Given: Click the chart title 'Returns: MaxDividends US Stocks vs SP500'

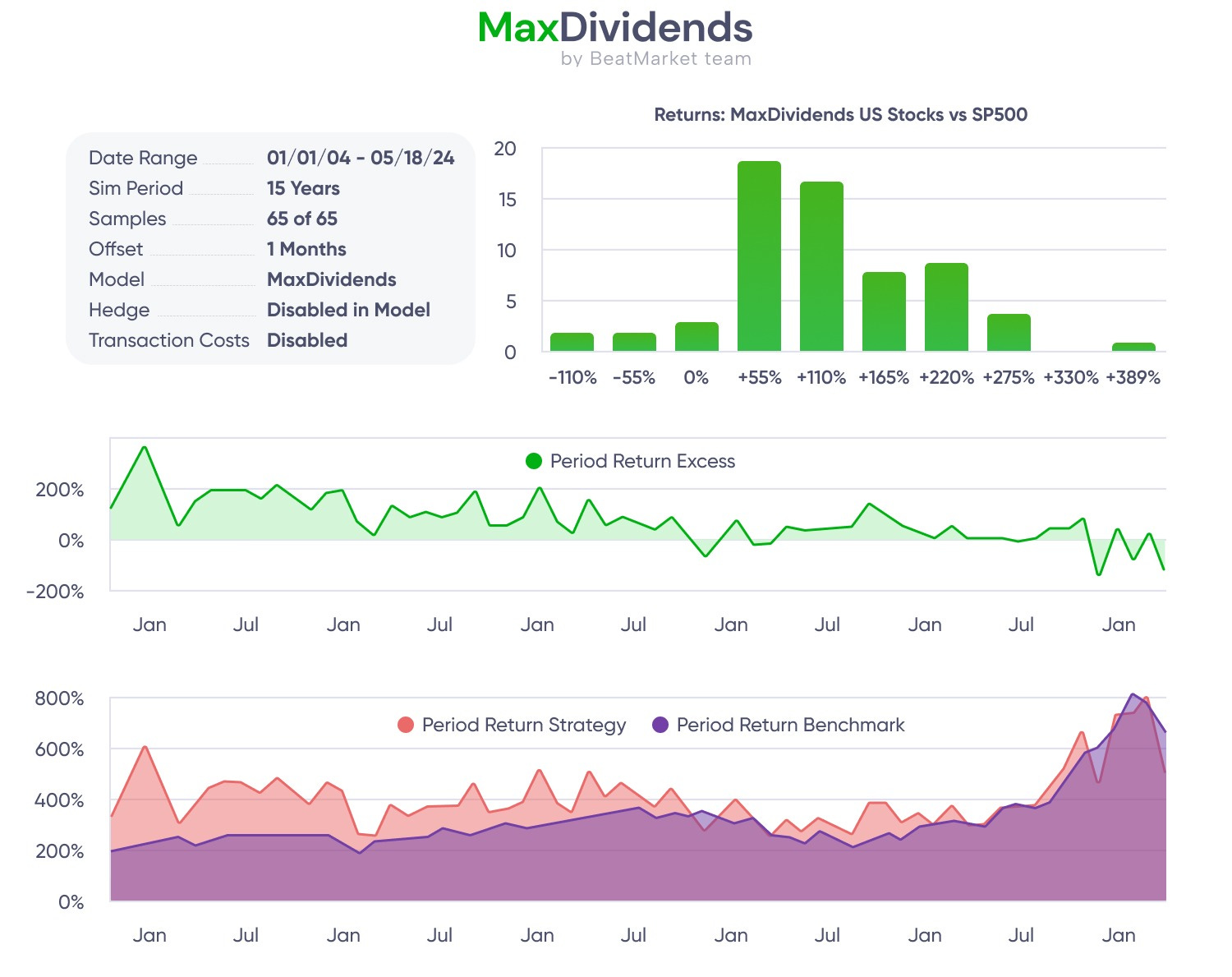Looking at the screenshot, I should tap(840, 114).
